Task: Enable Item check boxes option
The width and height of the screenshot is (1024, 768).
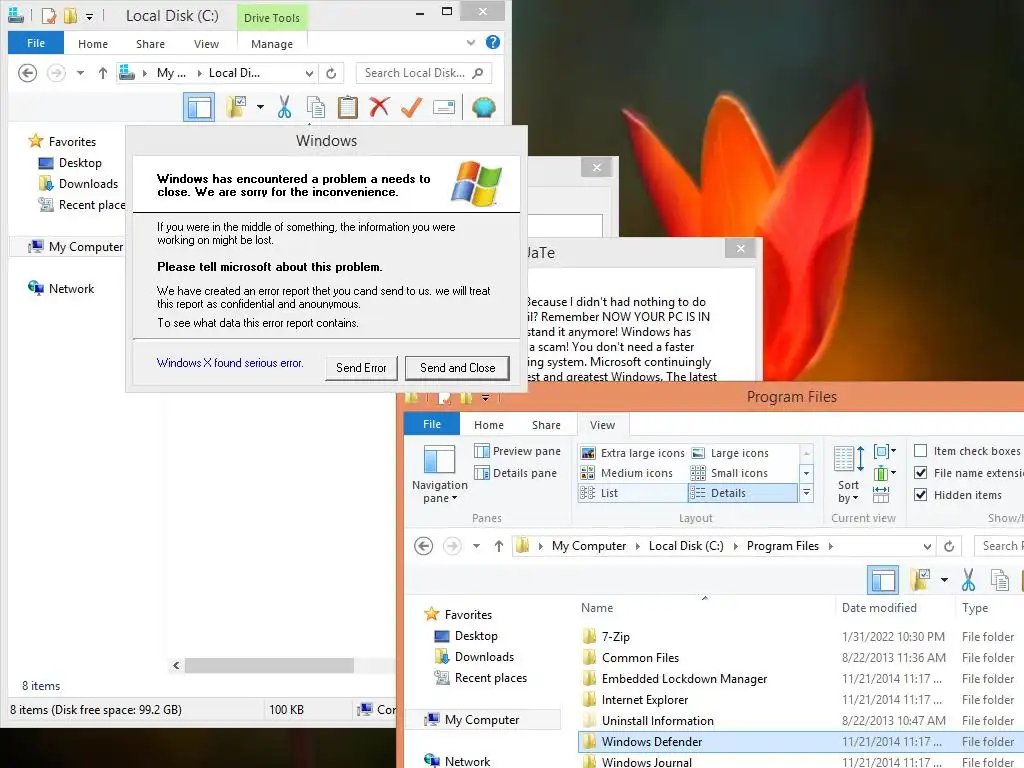Action: pos(921,451)
